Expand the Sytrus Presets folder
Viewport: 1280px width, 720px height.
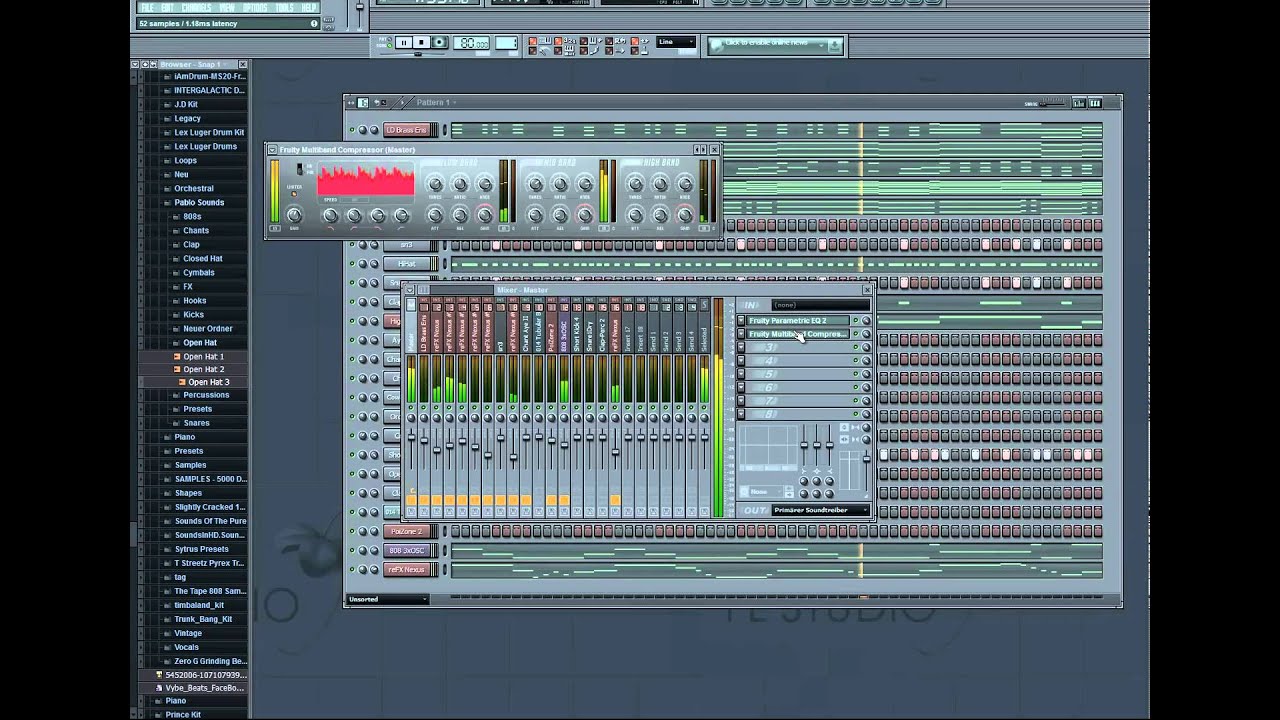(x=201, y=549)
